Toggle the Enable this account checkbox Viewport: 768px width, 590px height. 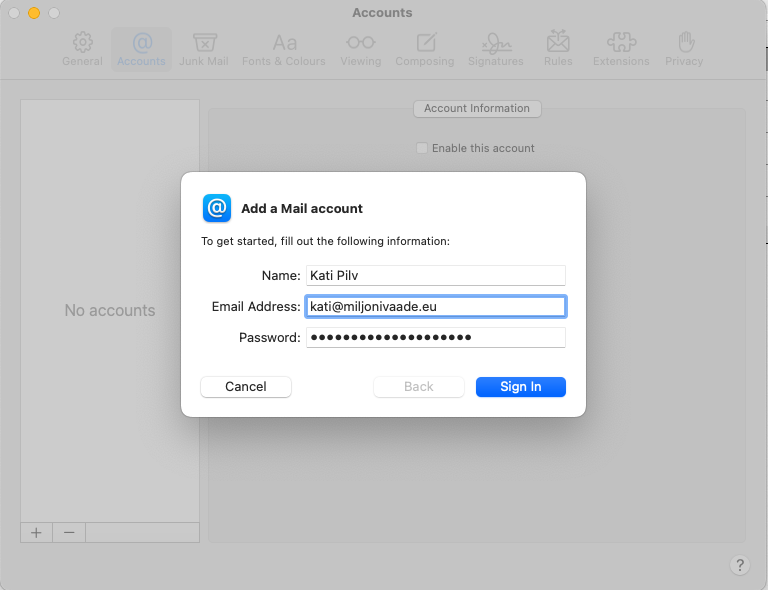point(422,148)
